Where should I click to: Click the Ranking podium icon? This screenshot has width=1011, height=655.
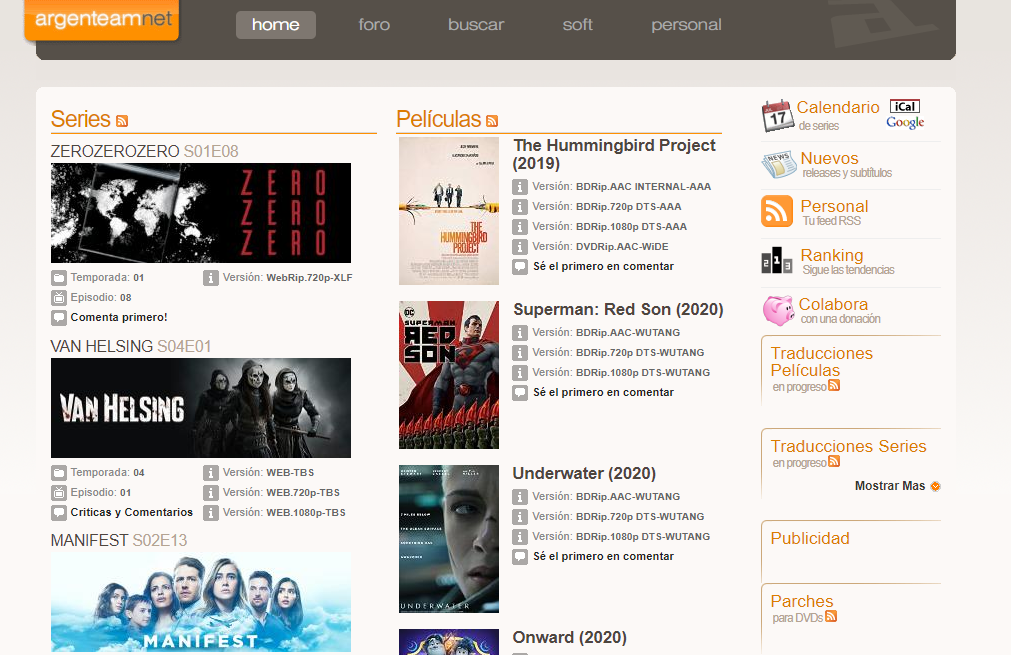click(777, 260)
